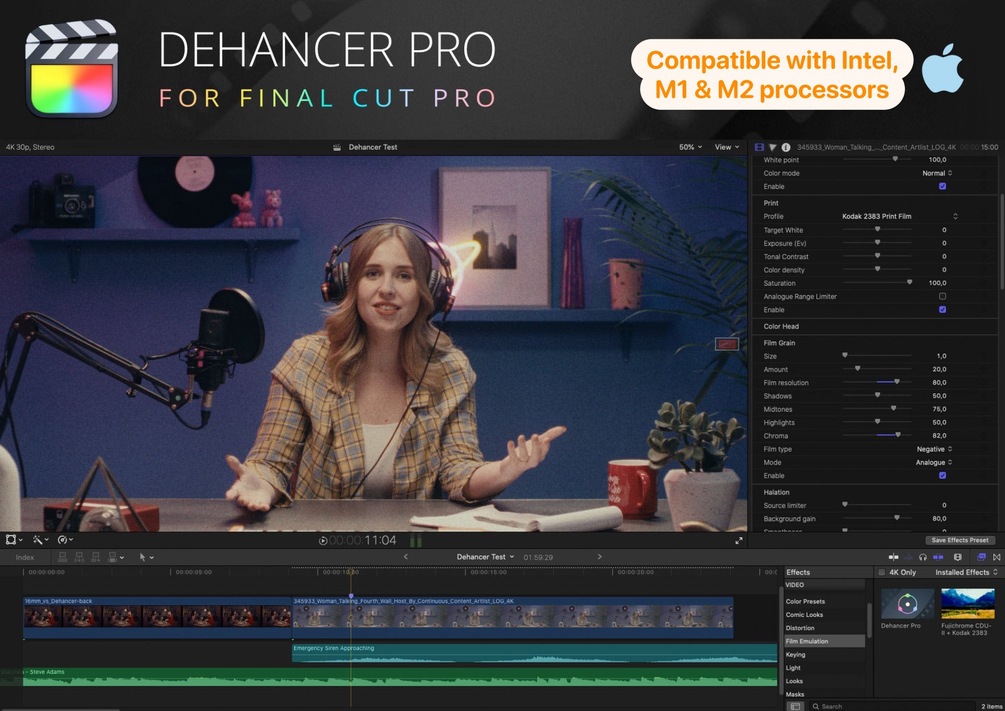Go forward in timeline history arrow
1005x711 pixels.
599,556
